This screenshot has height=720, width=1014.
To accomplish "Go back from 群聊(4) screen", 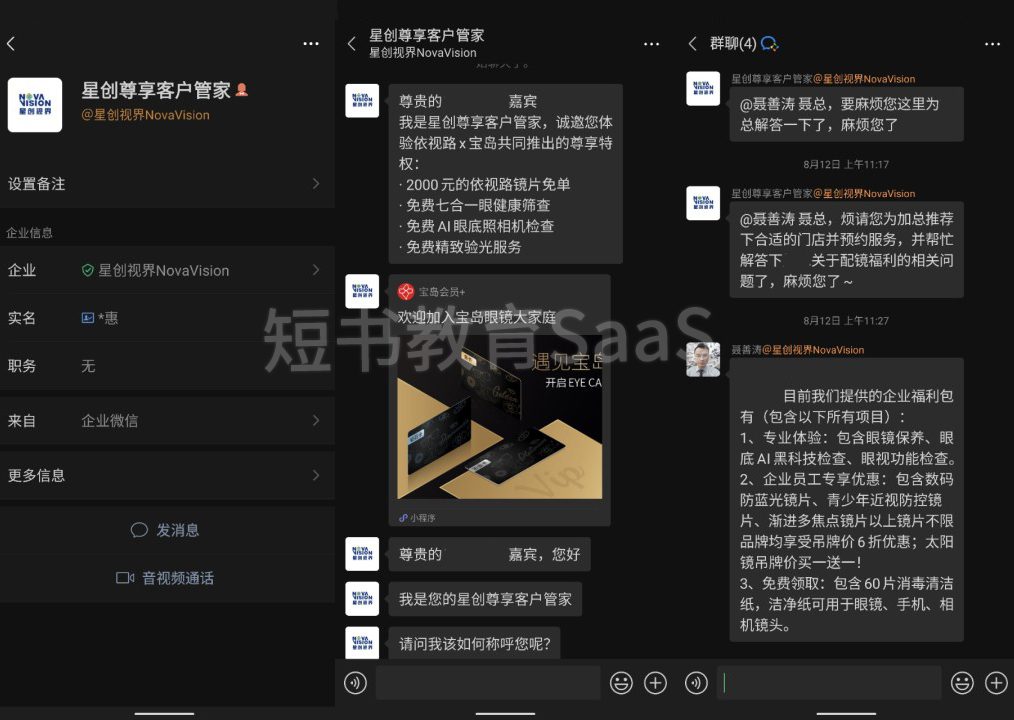I will pyautogui.click(x=693, y=43).
